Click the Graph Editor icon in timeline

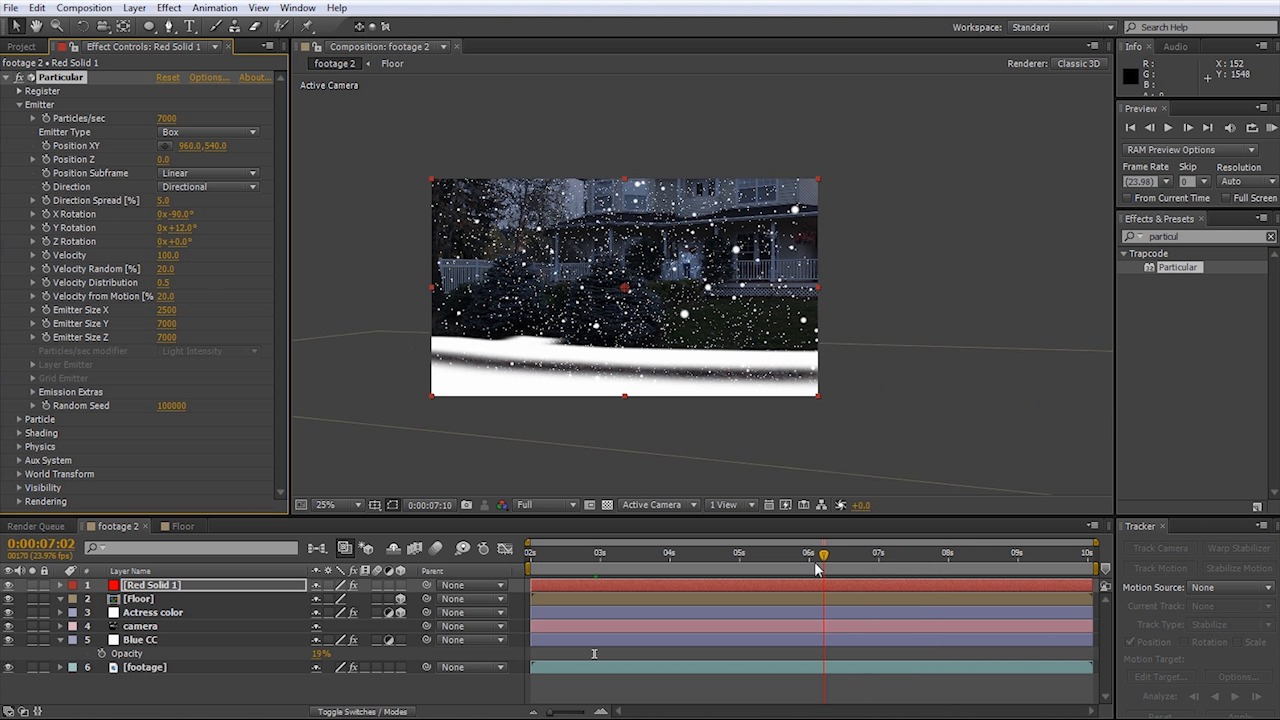(504, 548)
